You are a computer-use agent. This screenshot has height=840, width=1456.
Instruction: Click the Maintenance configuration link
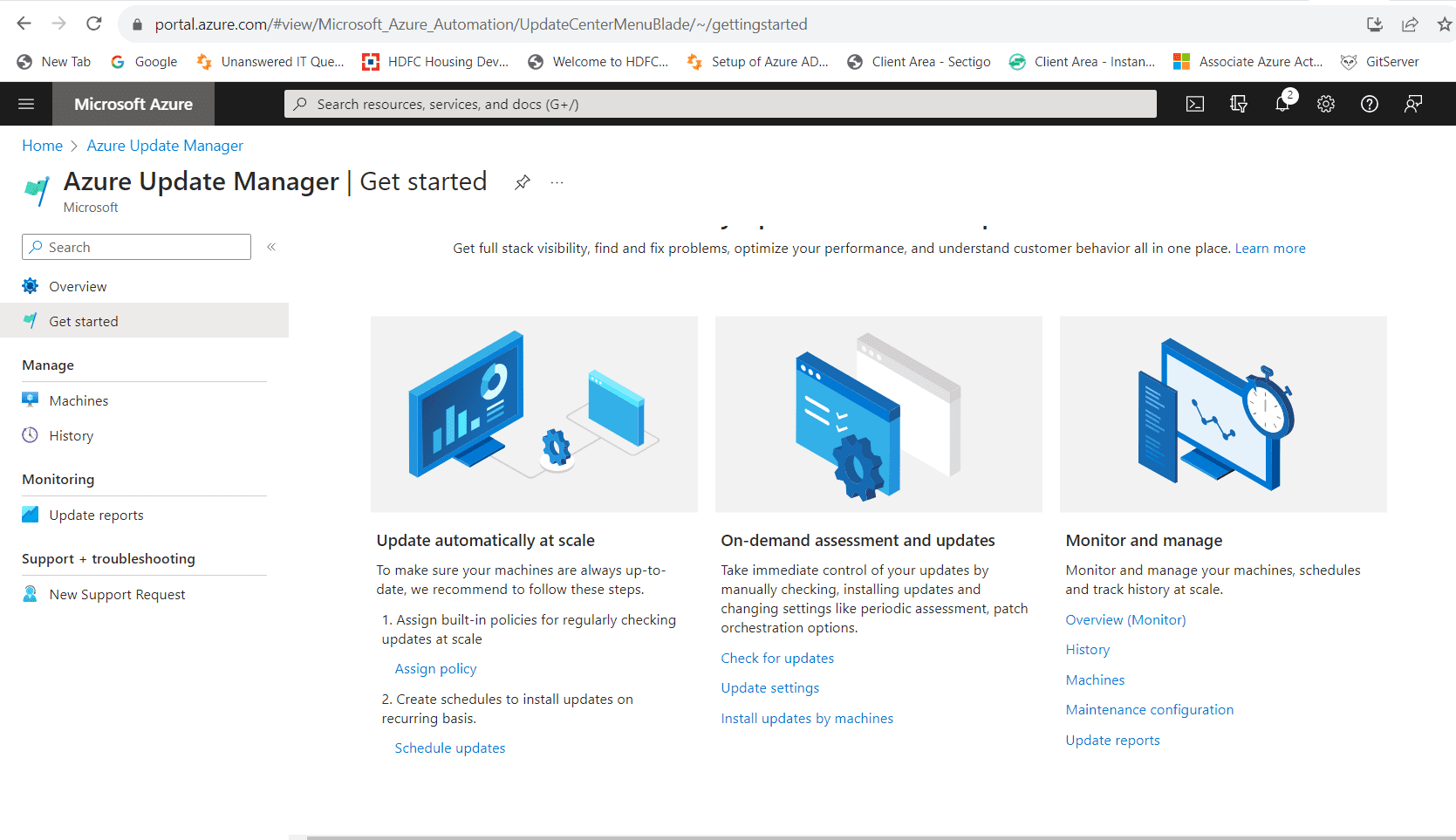pyautogui.click(x=1150, y=710)
